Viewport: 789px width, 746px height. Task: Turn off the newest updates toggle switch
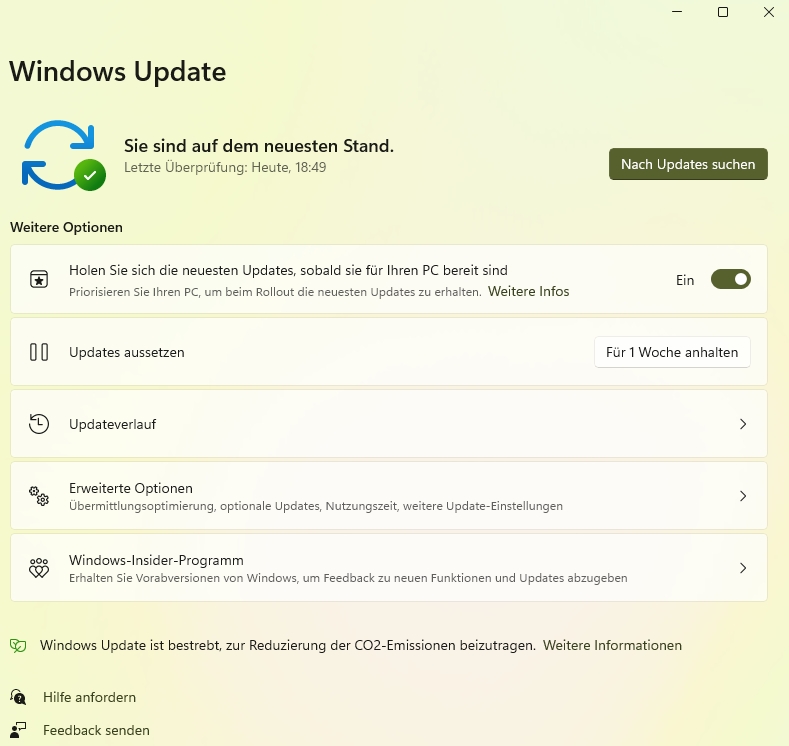[x=730, y=280]
